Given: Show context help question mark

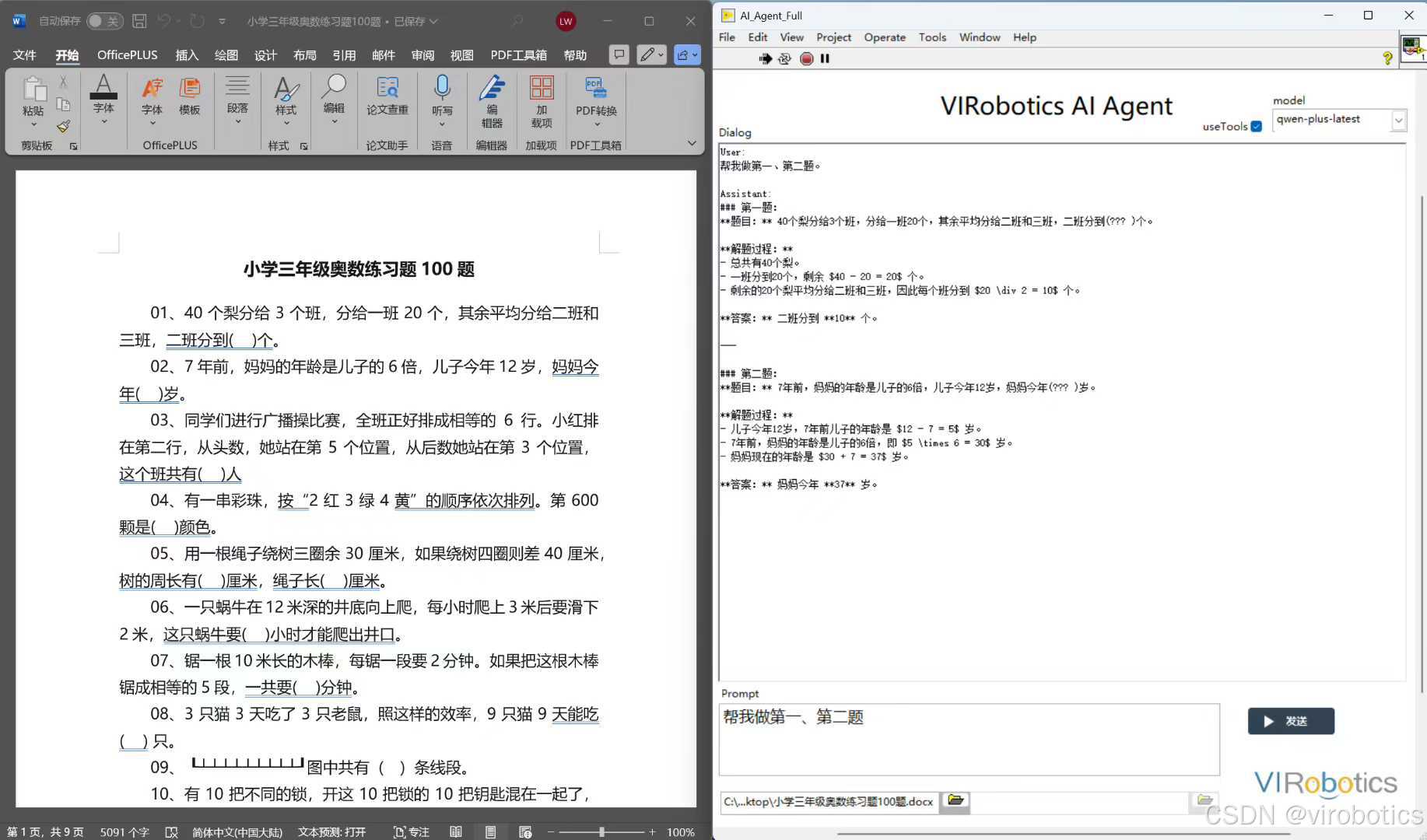Looking at the screenshot, I should pos(1387,58).
